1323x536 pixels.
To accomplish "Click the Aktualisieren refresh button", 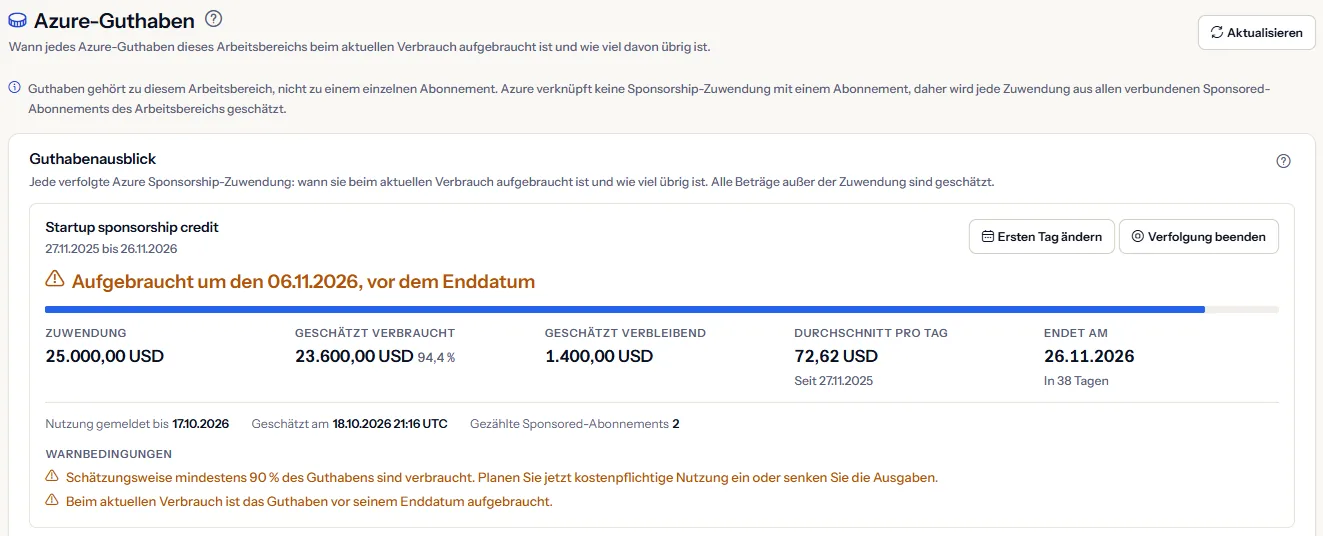I will click(x=1256, y=32).
